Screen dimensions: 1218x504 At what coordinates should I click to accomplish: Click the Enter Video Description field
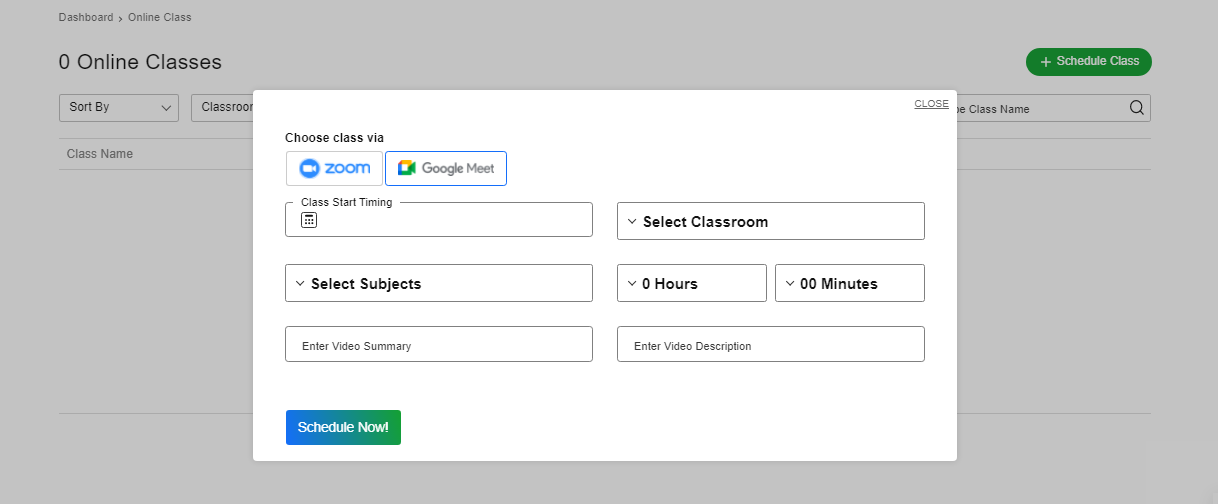770,345
